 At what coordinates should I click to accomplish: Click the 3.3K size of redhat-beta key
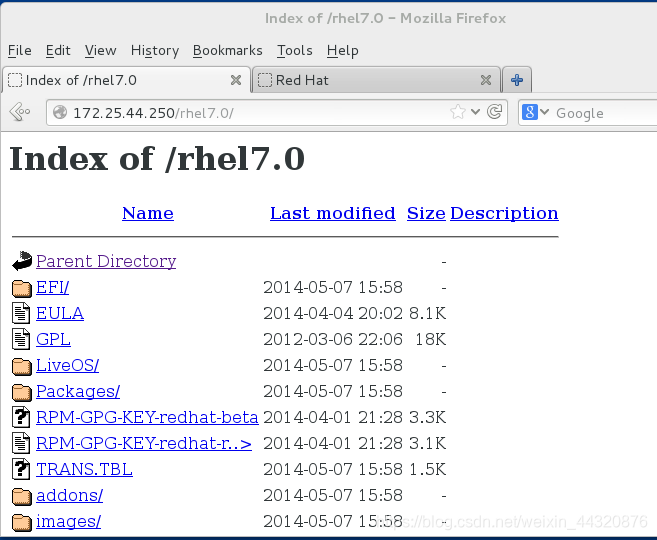(x=427, y=417)
